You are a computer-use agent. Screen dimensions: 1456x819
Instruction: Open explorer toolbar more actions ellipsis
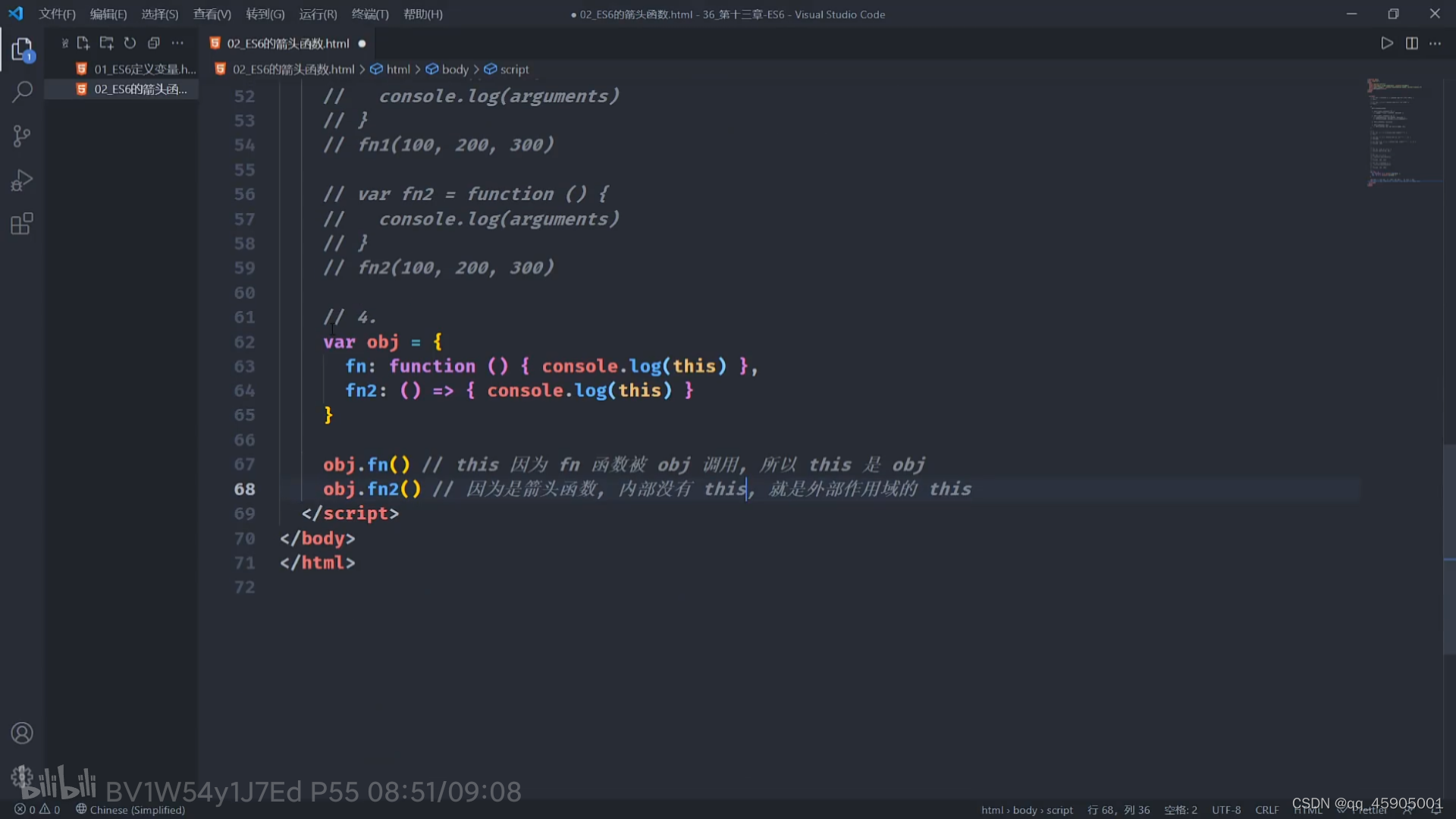pyautogui.click(x=177, y=43)
